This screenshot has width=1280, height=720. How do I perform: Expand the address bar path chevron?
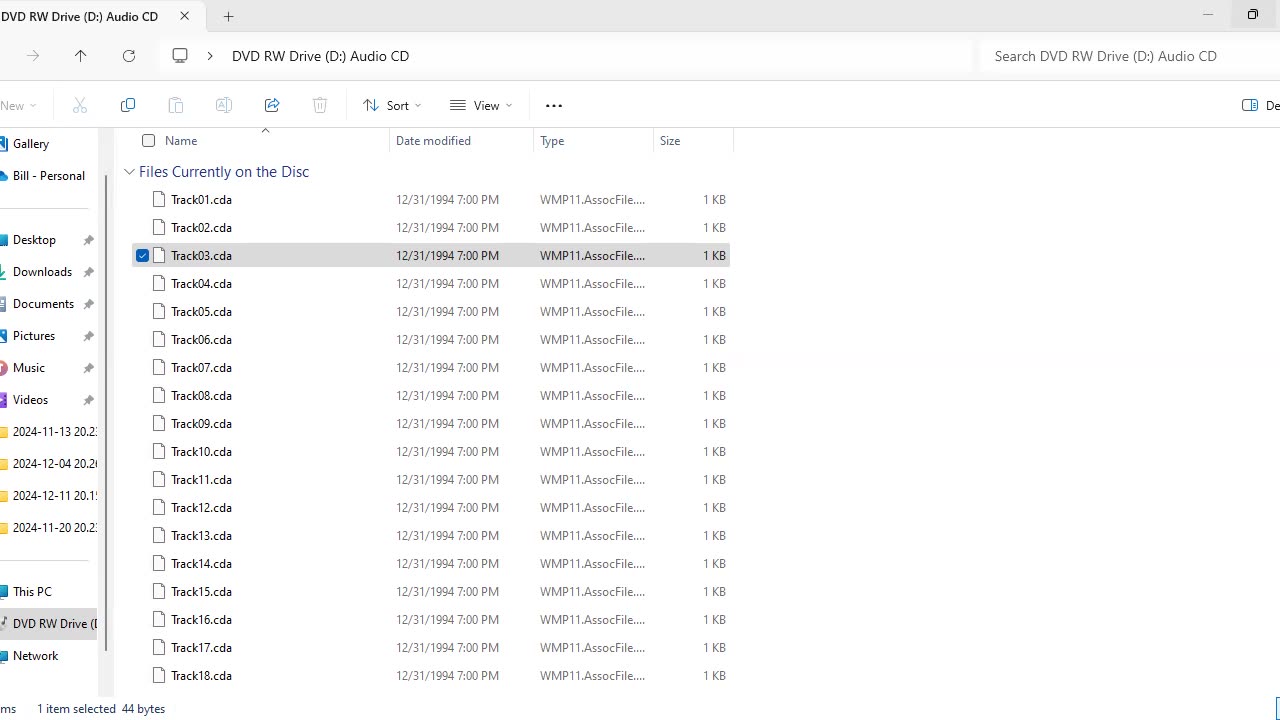[x=210, y=56]
